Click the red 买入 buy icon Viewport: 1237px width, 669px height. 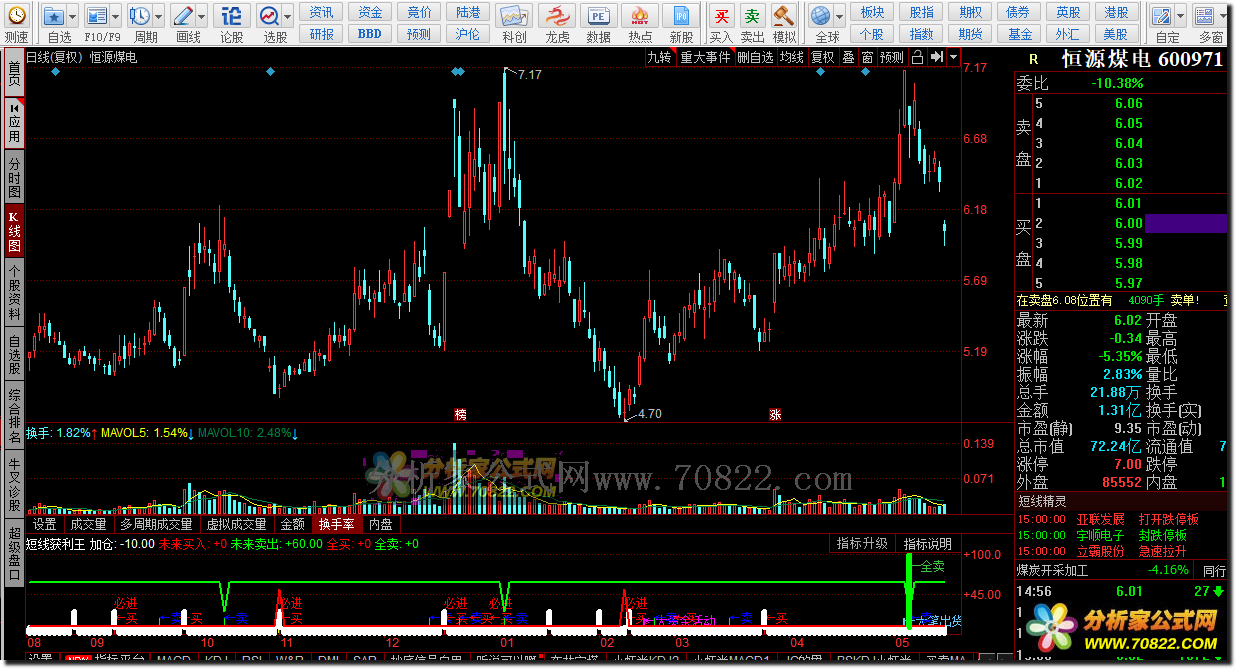pos(721,16)
